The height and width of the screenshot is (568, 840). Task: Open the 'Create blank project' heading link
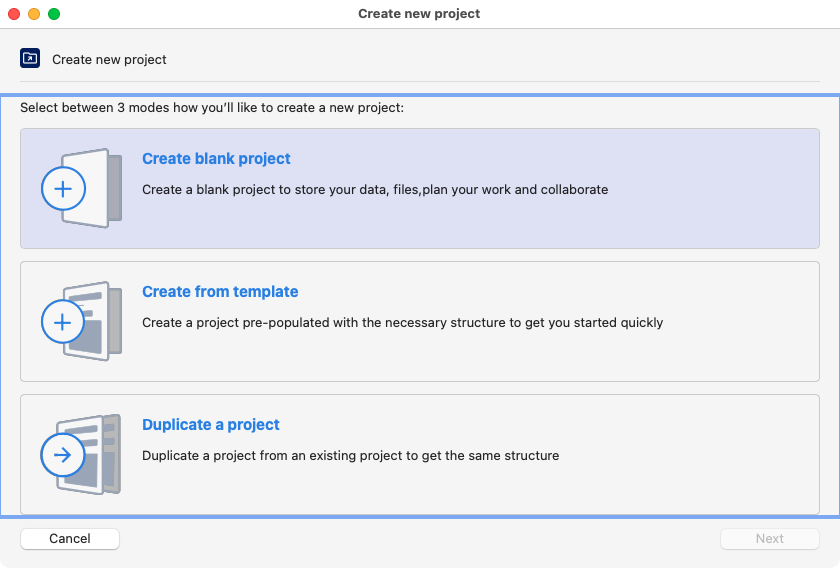point(216,159)
